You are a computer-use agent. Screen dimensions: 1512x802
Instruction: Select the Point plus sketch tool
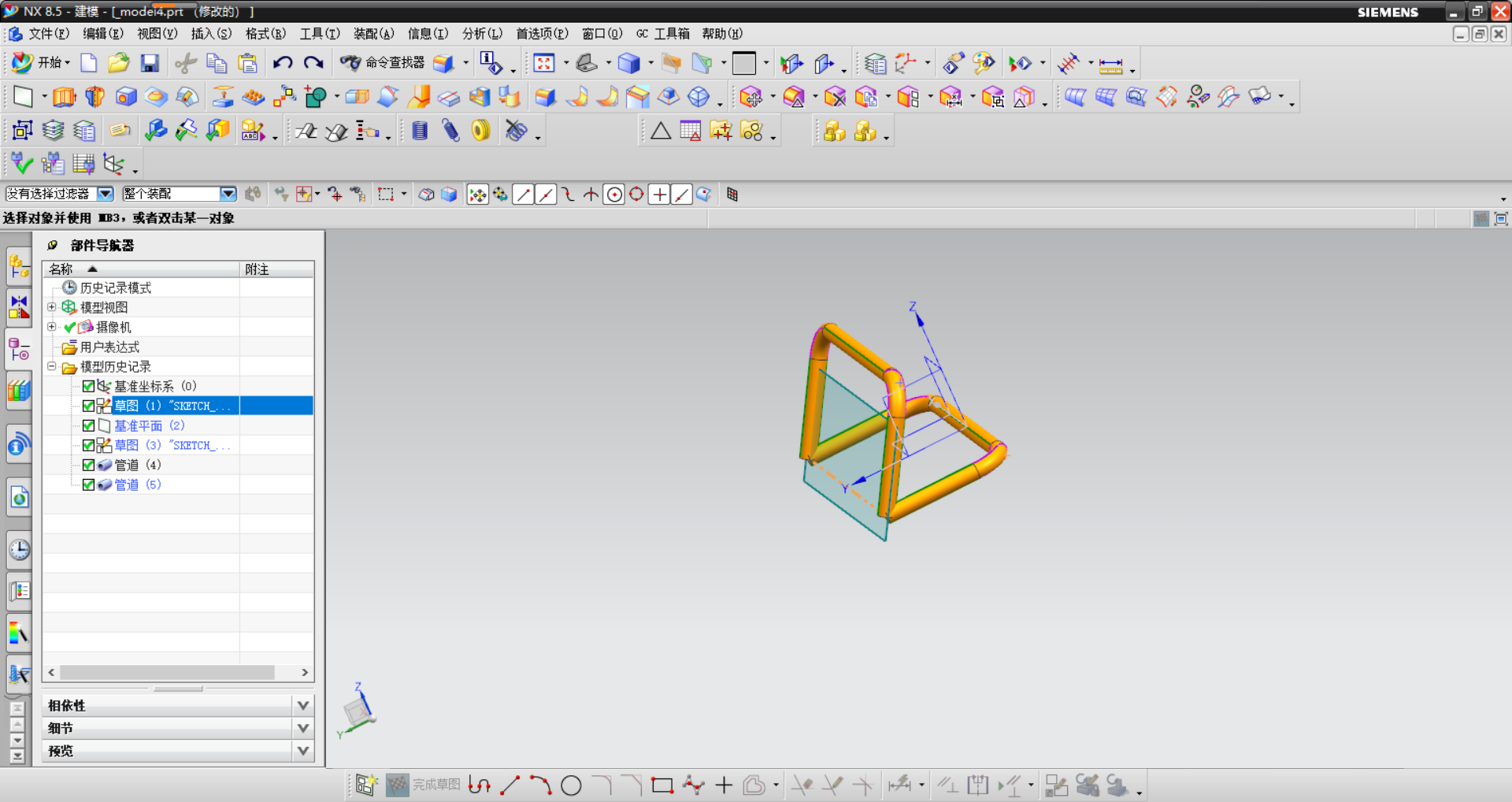[x=724, y=785]
